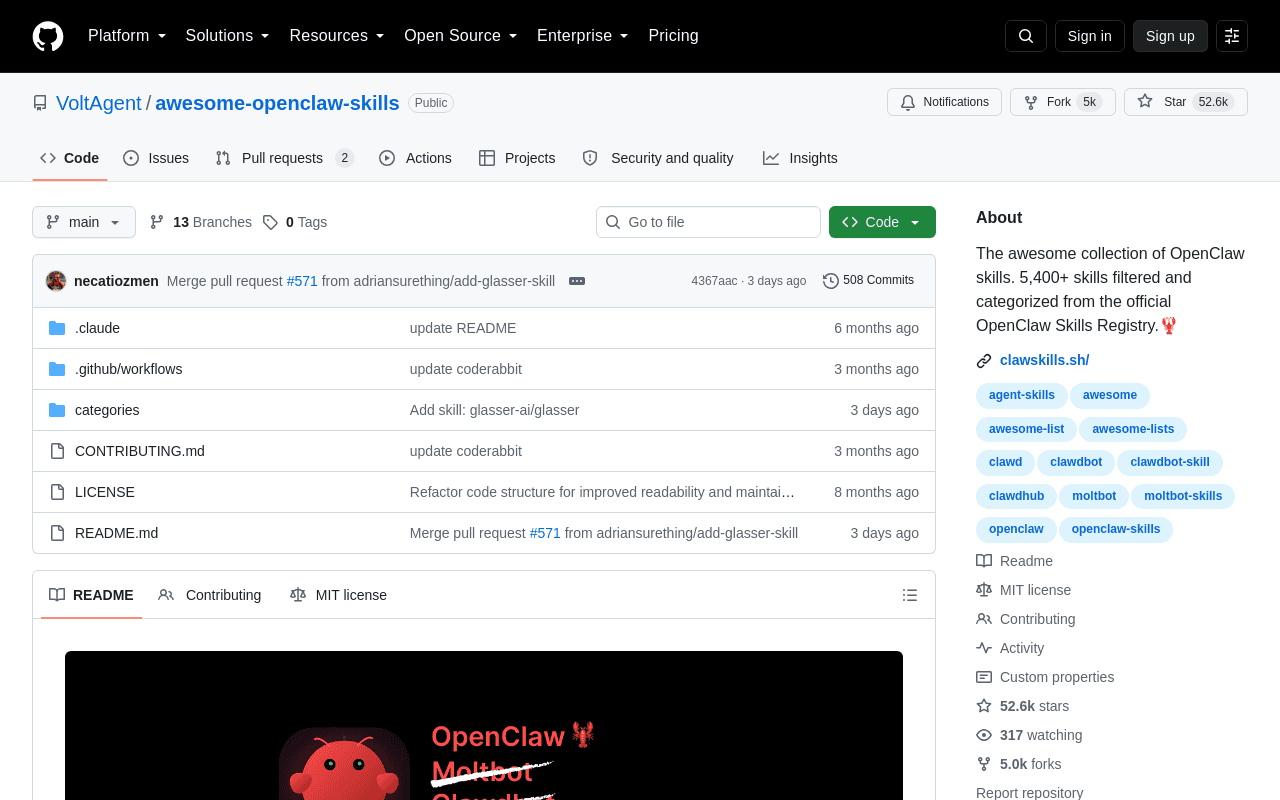Click the pulse icon beside Activity

(984, 648)
